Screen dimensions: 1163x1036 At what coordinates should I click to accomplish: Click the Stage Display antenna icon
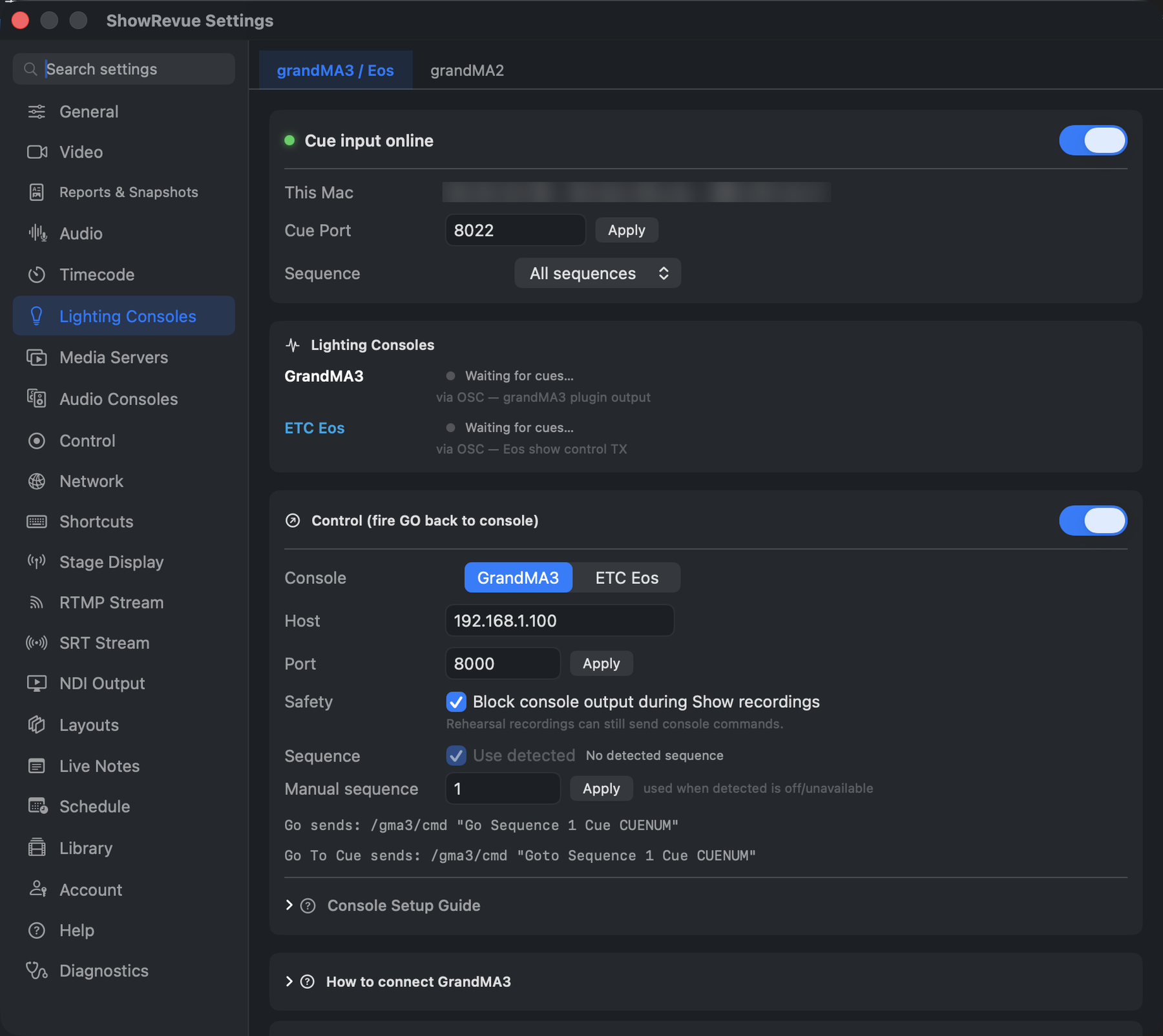tap(37, 562)
